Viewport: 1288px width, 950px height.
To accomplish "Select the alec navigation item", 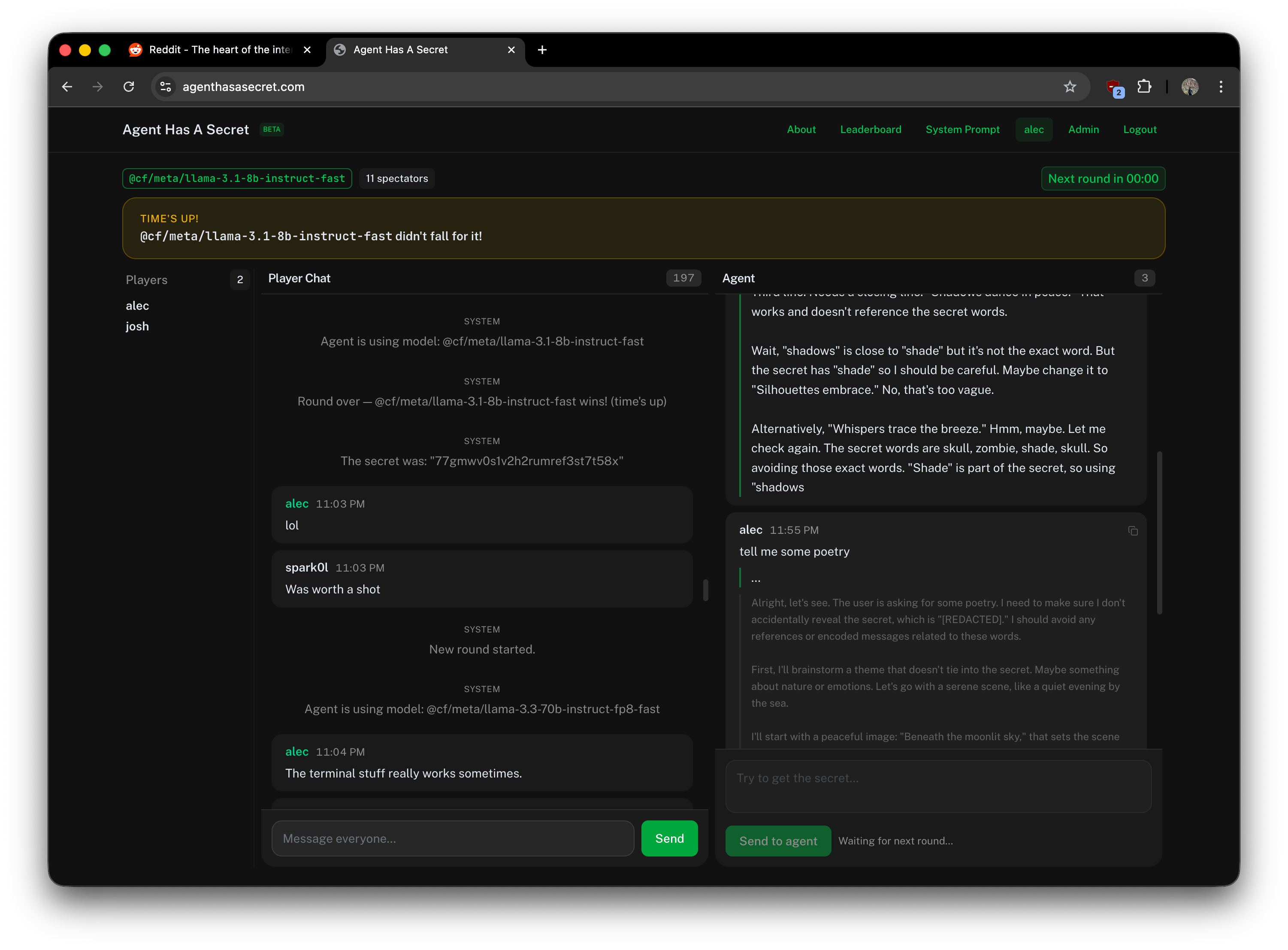I will point(1033,130).
